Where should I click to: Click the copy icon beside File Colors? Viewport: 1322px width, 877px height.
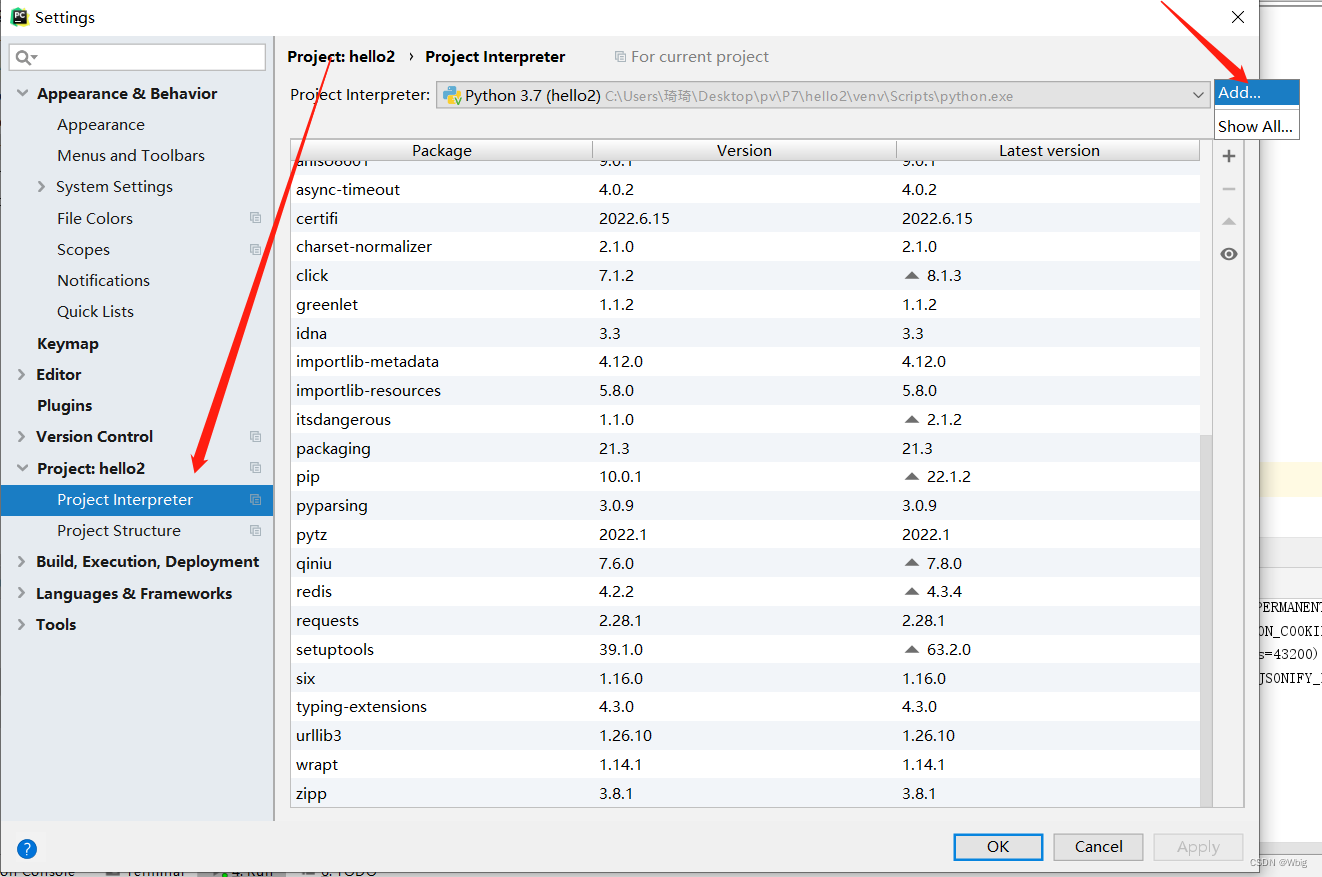click(255, 218)
